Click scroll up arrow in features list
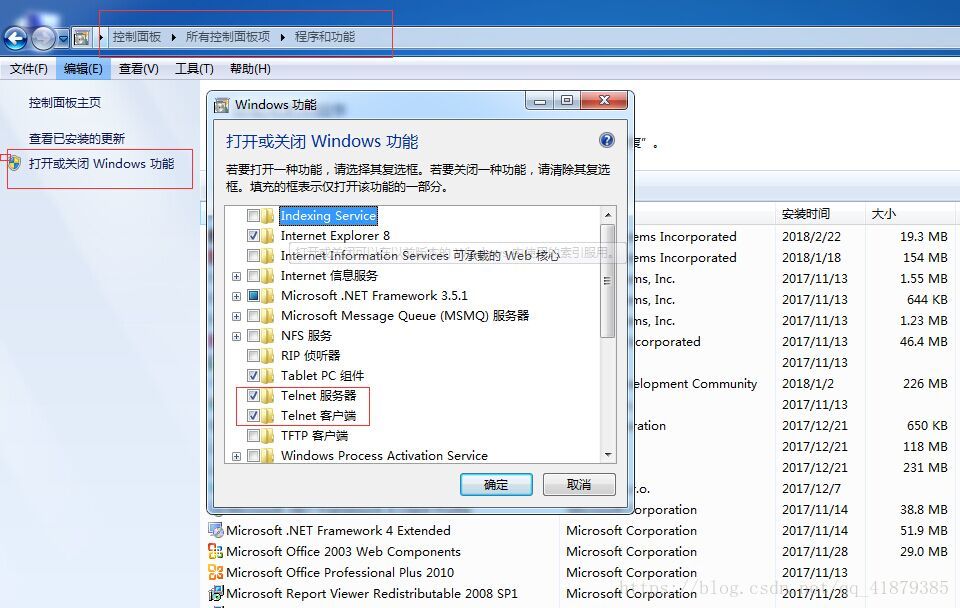The width and height of the screenshot is (960, 608). tap(608, 214)
